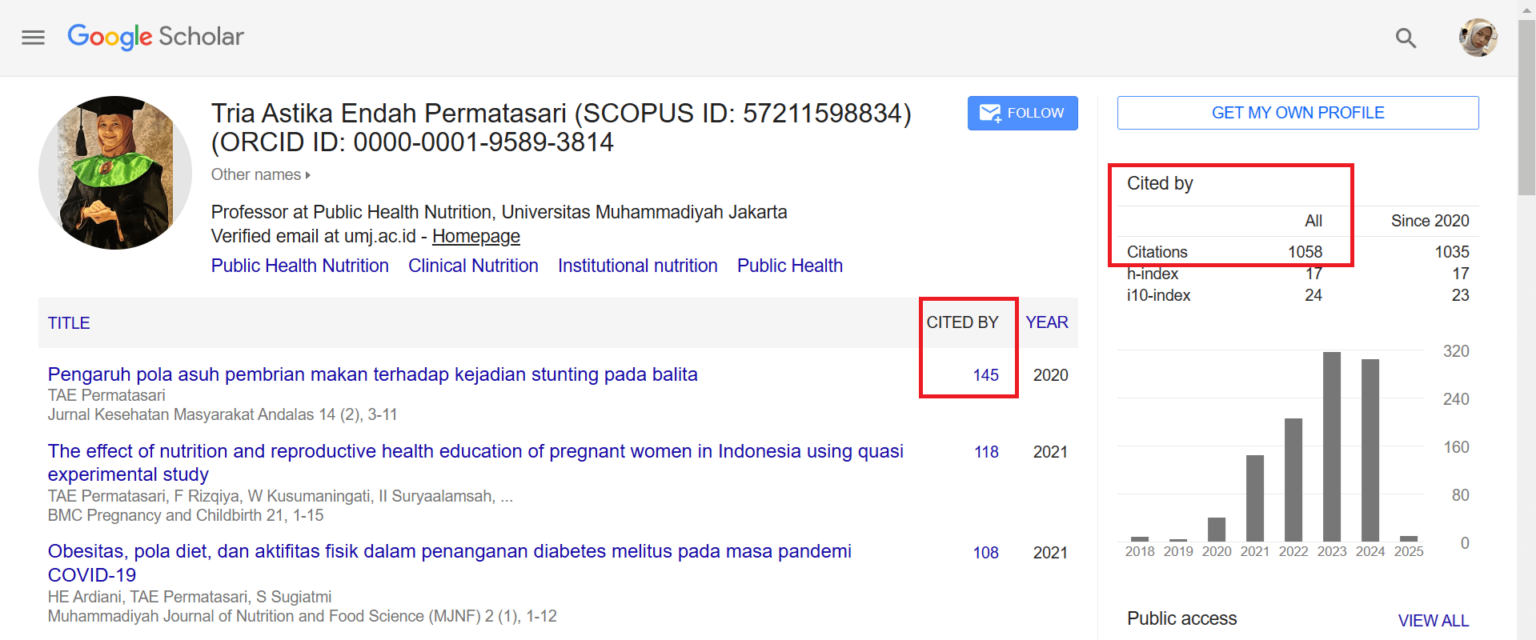Open the Public Health Nutrition interest tag
Screen dimensions: 1536x640
pyautogui.click(x=299, y=265)
